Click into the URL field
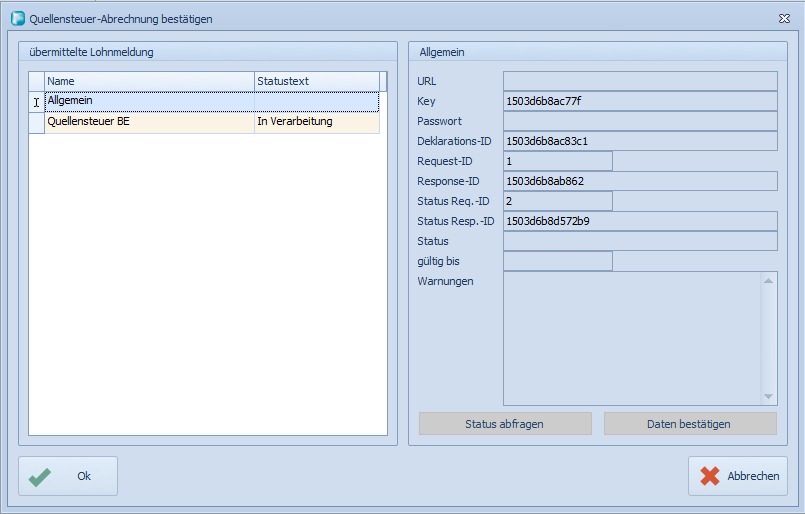Screen dimensions: 805x514 (640, 81)
